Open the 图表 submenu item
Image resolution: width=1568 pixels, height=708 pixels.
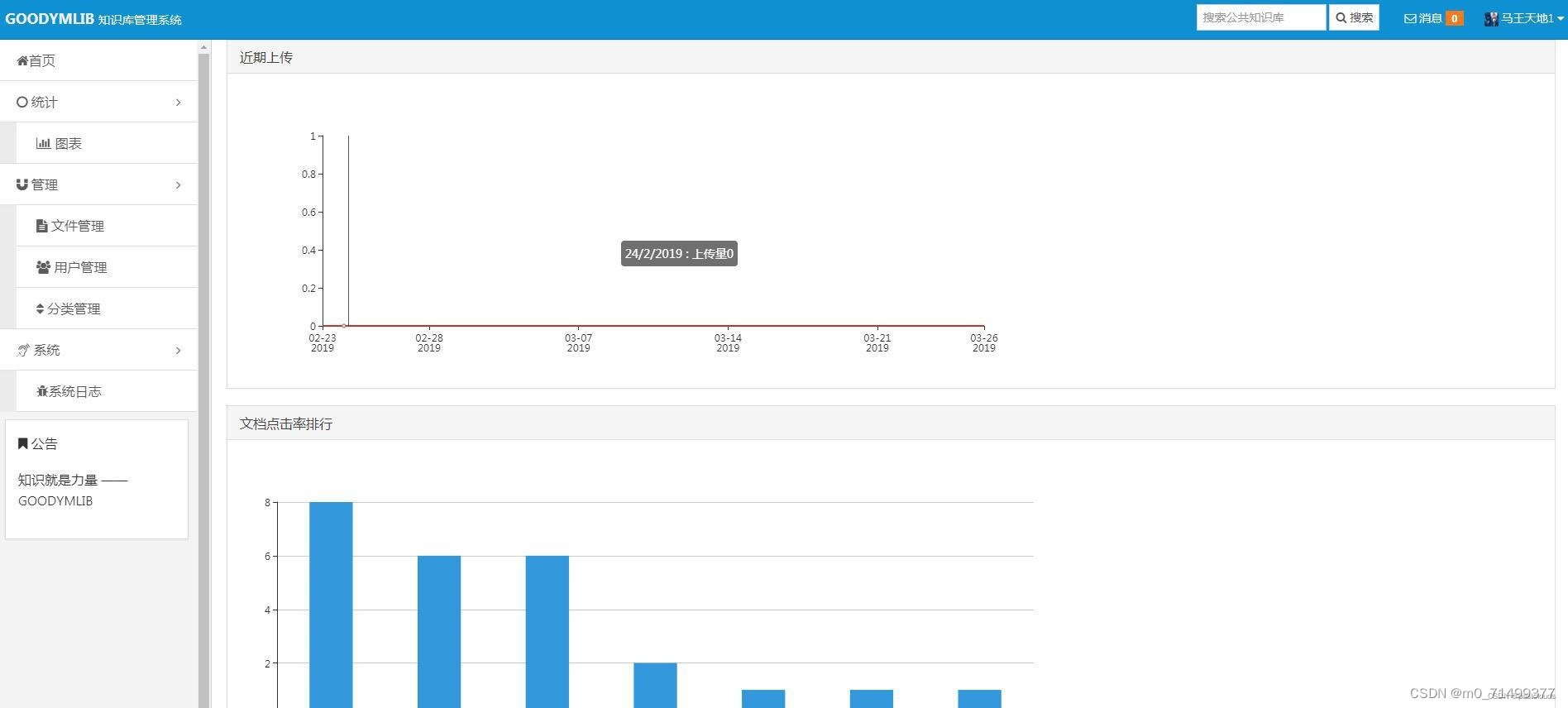tap(107, 143)
